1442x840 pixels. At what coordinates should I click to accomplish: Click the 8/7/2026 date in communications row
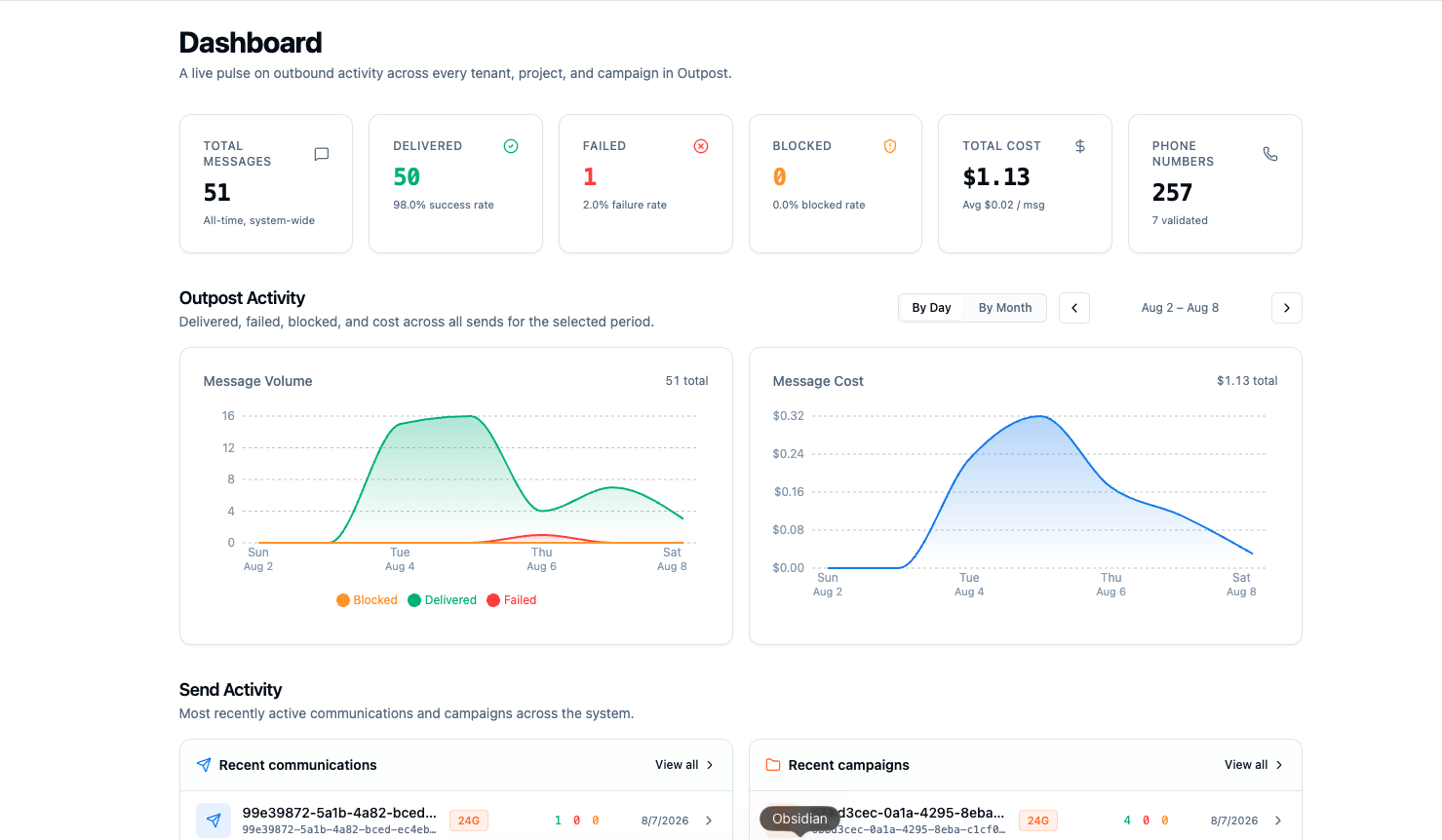[x=665, y=821]
